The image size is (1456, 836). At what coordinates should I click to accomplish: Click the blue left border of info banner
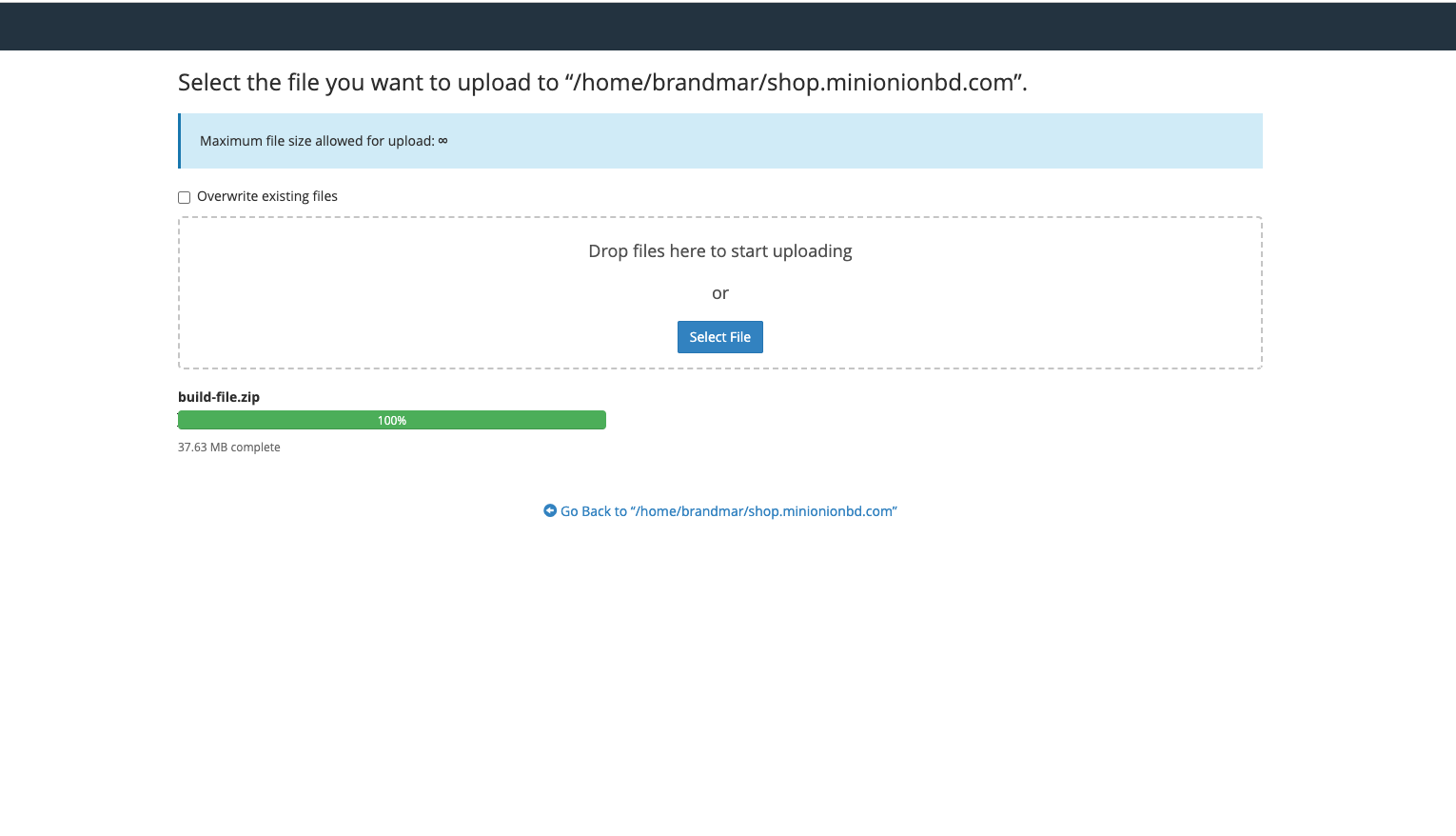[x=180, y=141]
